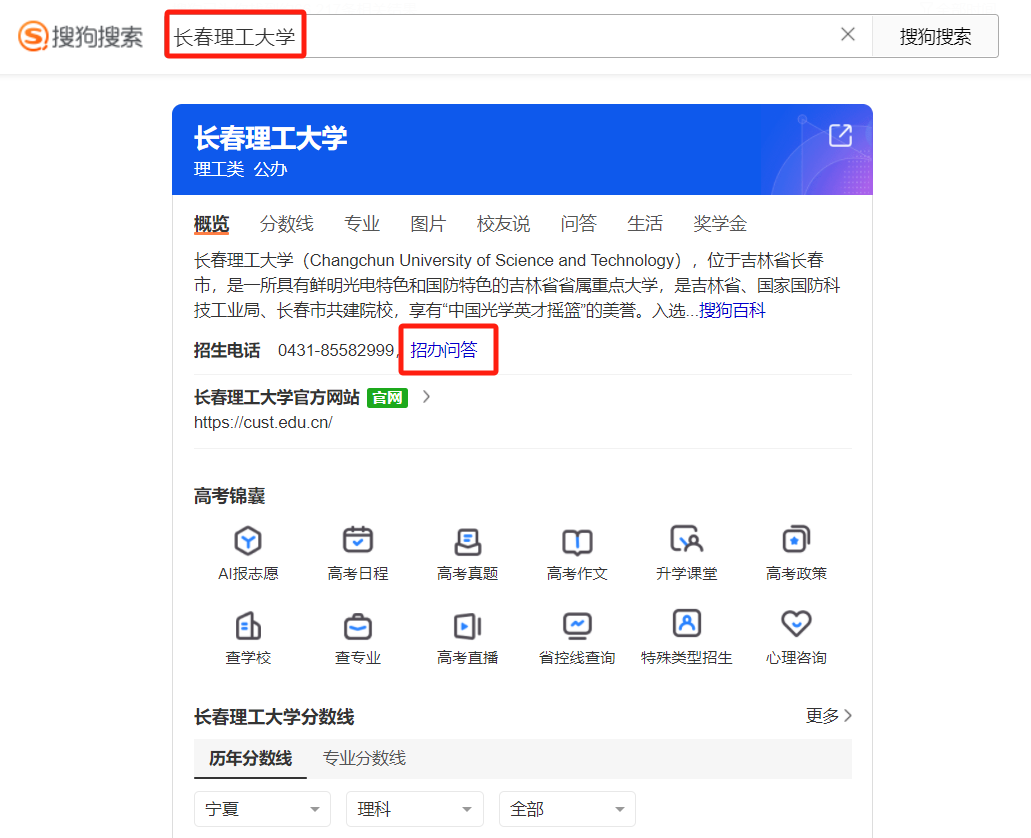Click the 理工类 tag in the banner

click(x=219, y=170)
